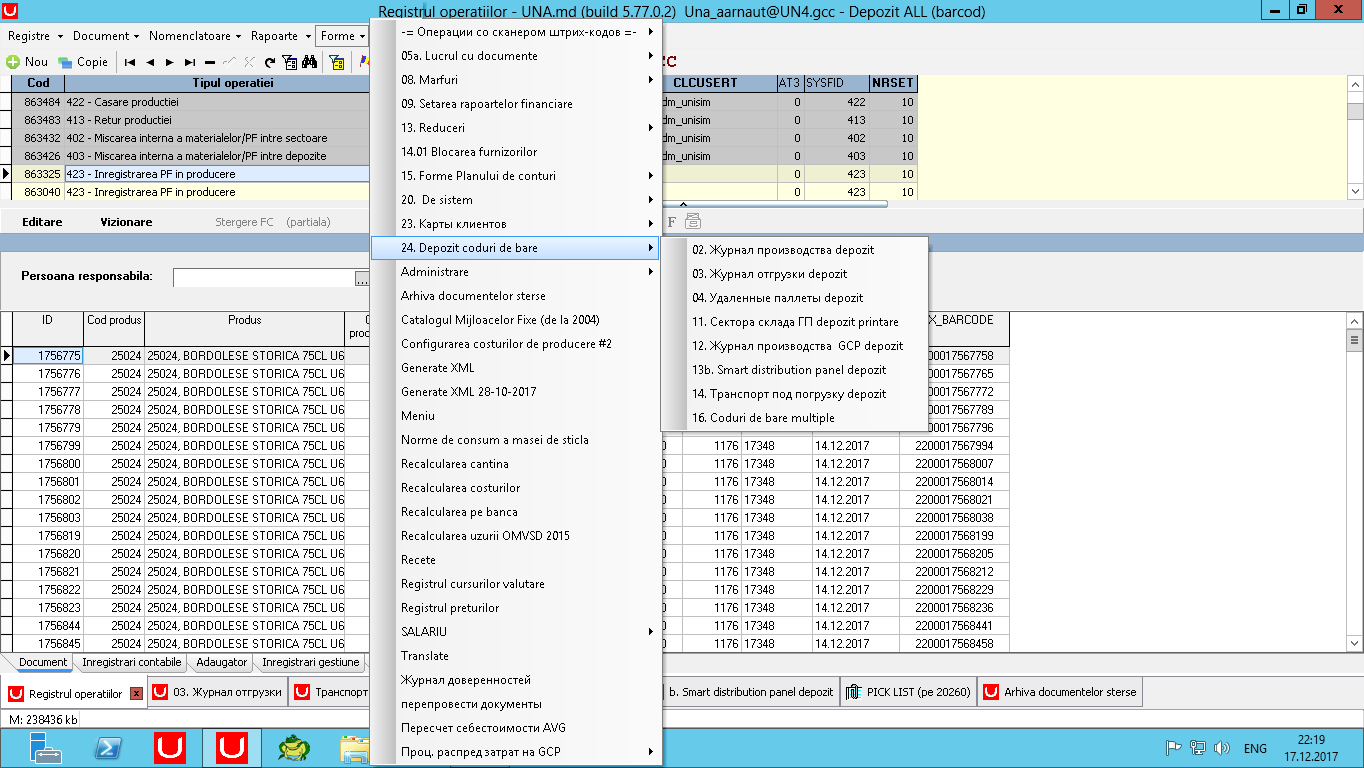This screenshot has height=768, width=1364.
Task: Switch to the PICK LIST (pe 20260) tab
Action: pyautogui.click(x=908, y=692)
